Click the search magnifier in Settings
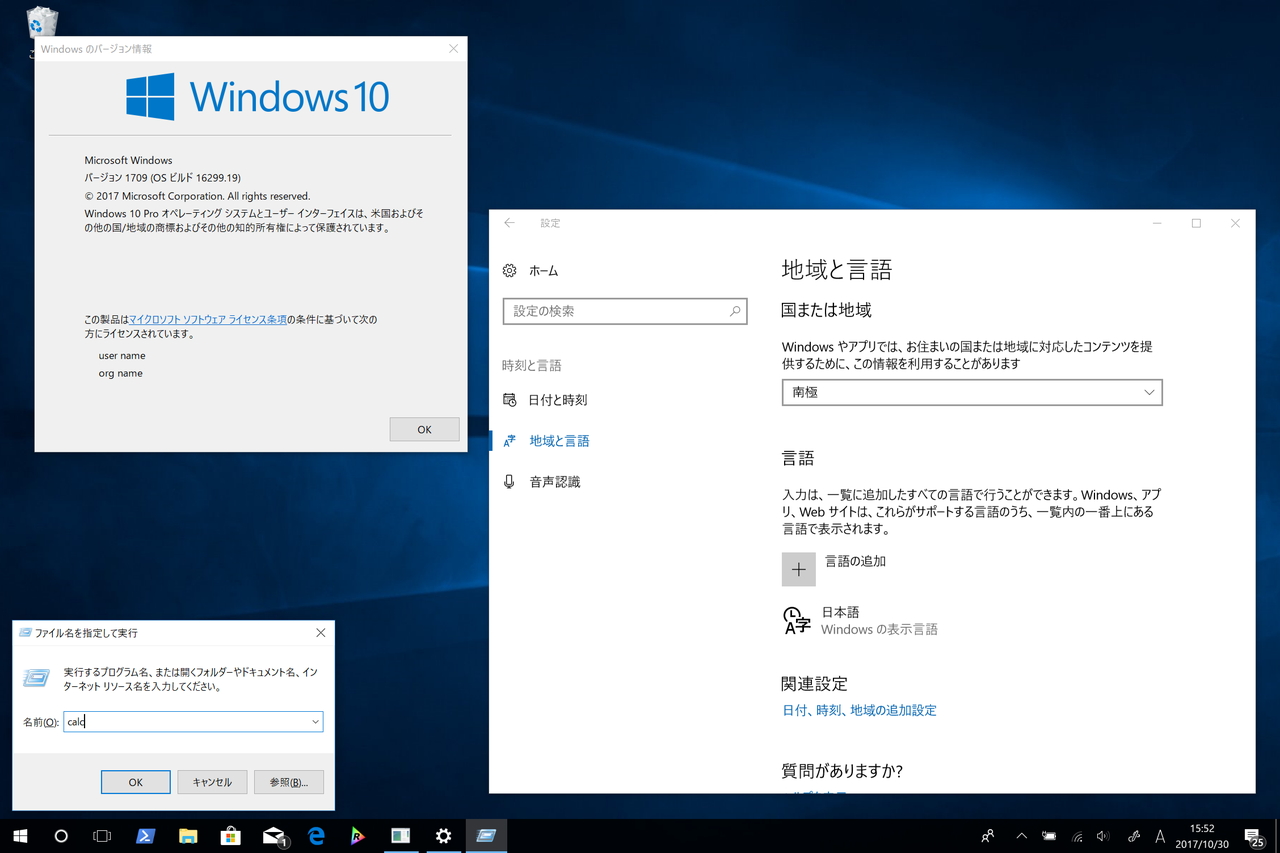 coord(735,311)
